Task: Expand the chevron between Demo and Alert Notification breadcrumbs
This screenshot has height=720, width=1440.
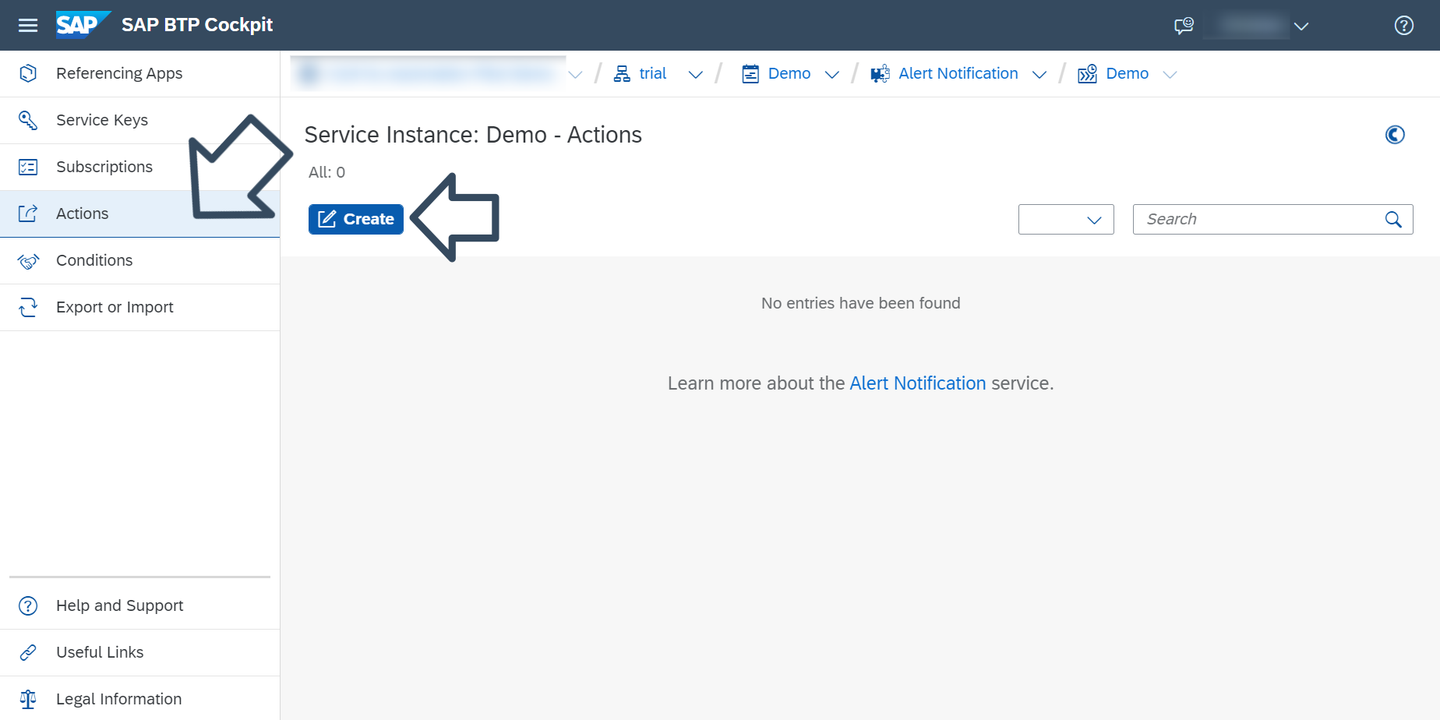Action: (831, 75)
